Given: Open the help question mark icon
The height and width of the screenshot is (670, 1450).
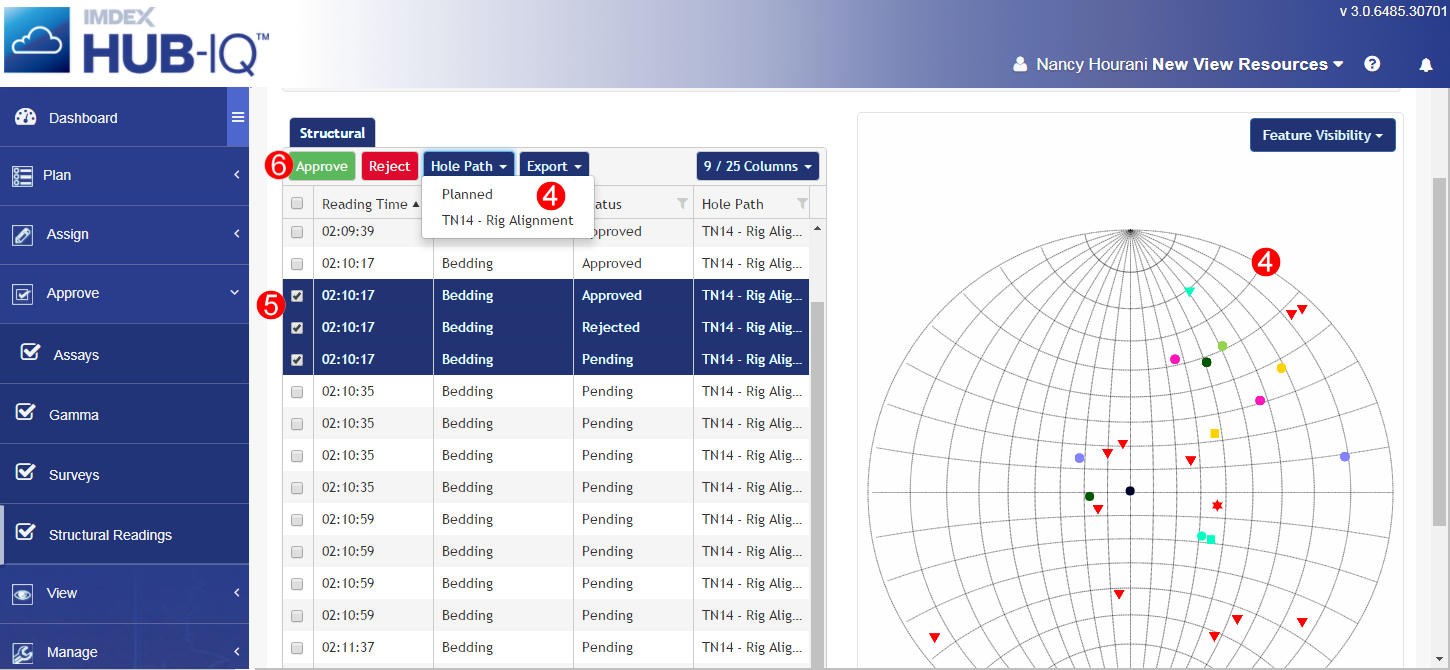Looking at the screenshot, I should click(x=1372, y=64).
